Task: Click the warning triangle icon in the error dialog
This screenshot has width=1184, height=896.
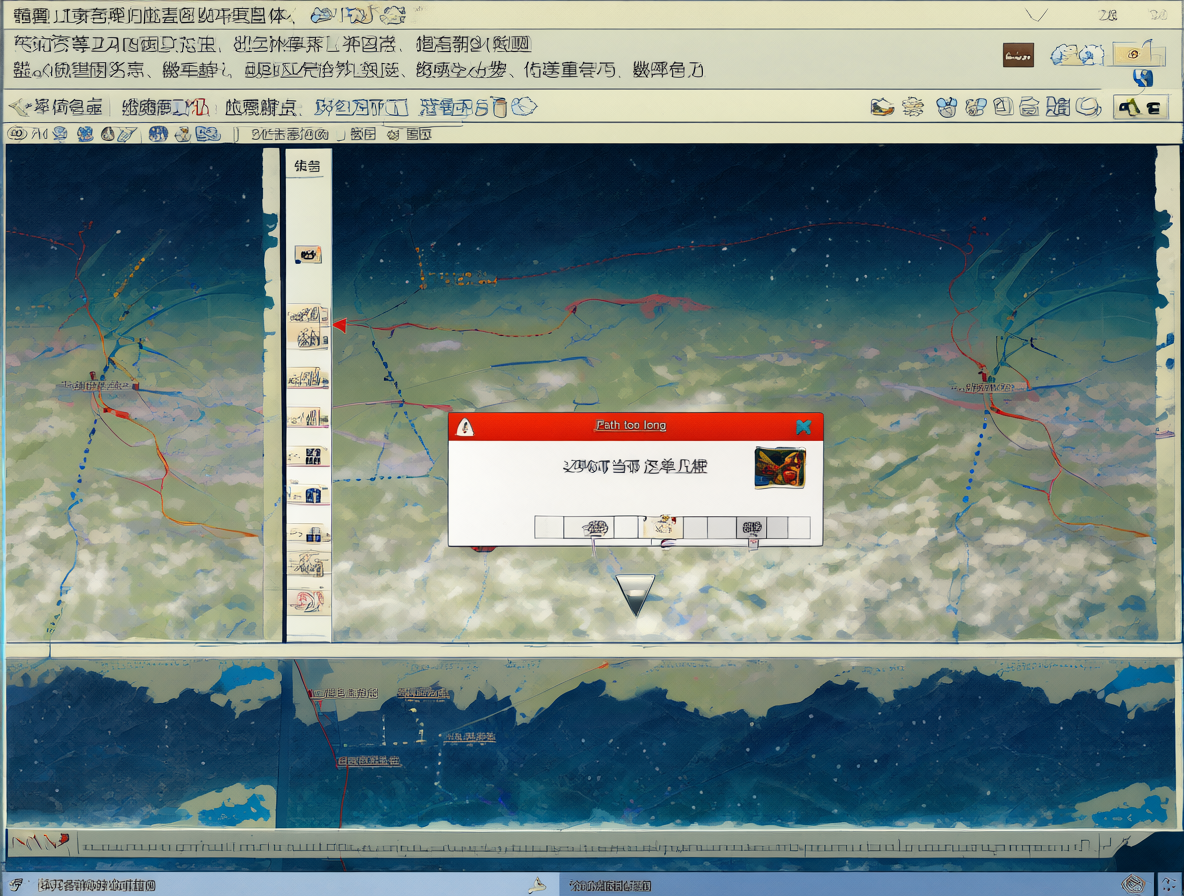Action: [x=465, y=427]
